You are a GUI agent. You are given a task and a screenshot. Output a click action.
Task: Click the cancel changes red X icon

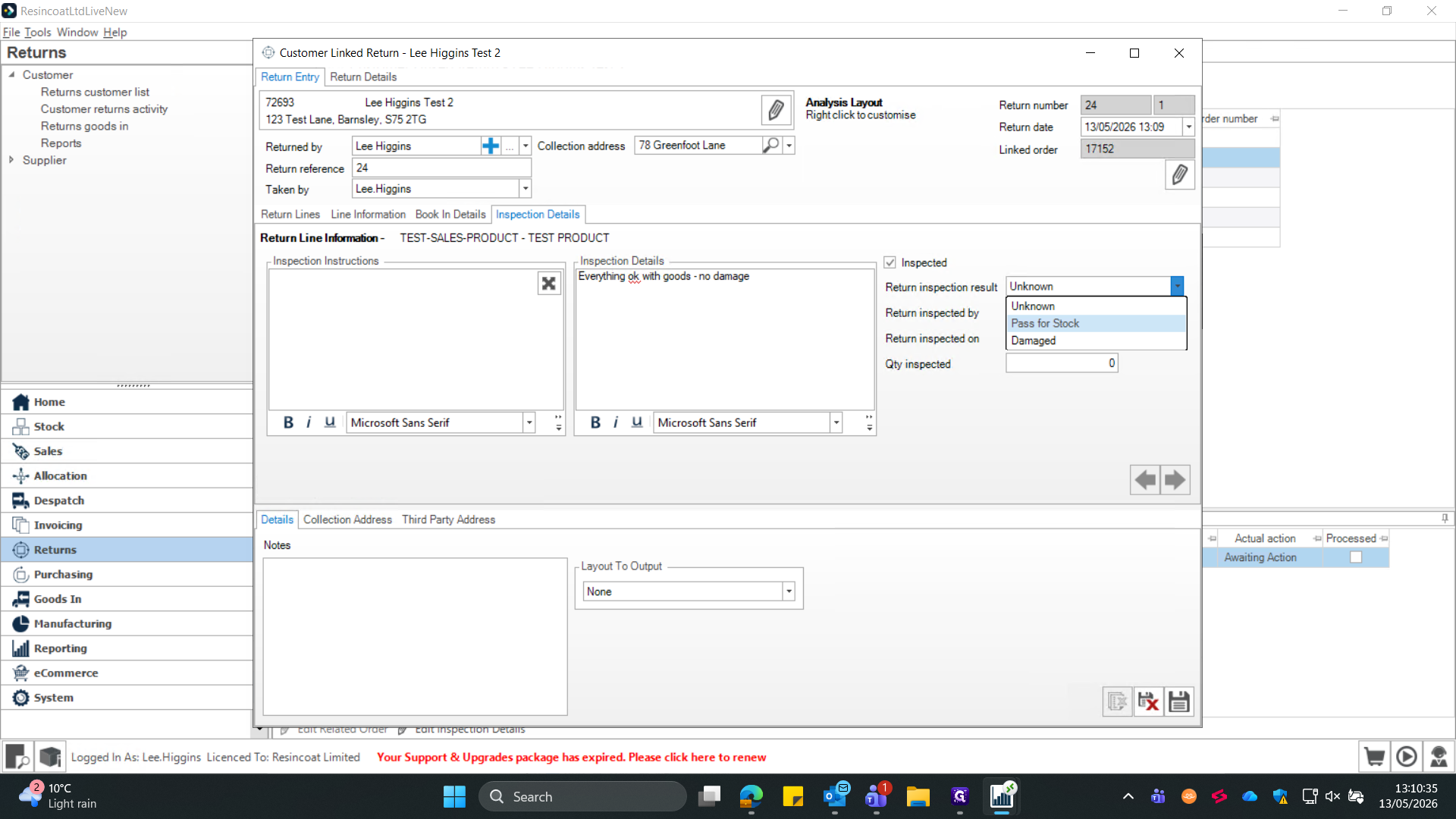[x=1148, y=701]
